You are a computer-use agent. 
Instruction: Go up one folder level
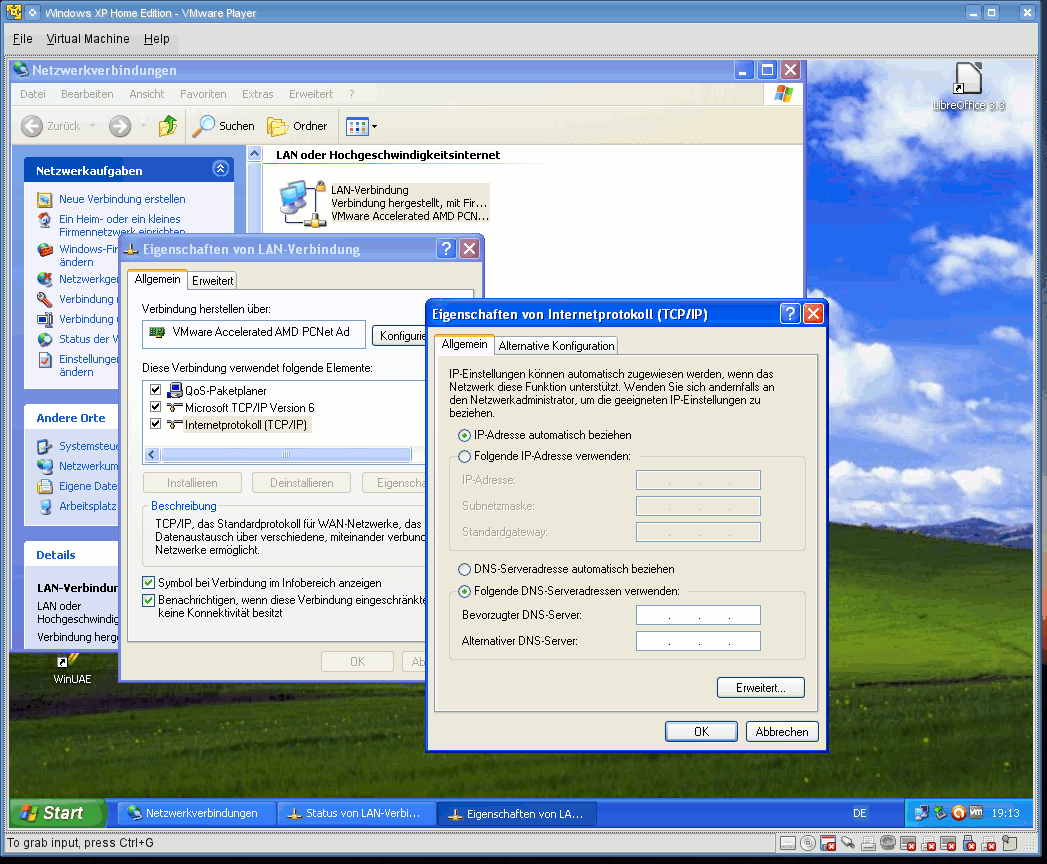coord(168,126)
